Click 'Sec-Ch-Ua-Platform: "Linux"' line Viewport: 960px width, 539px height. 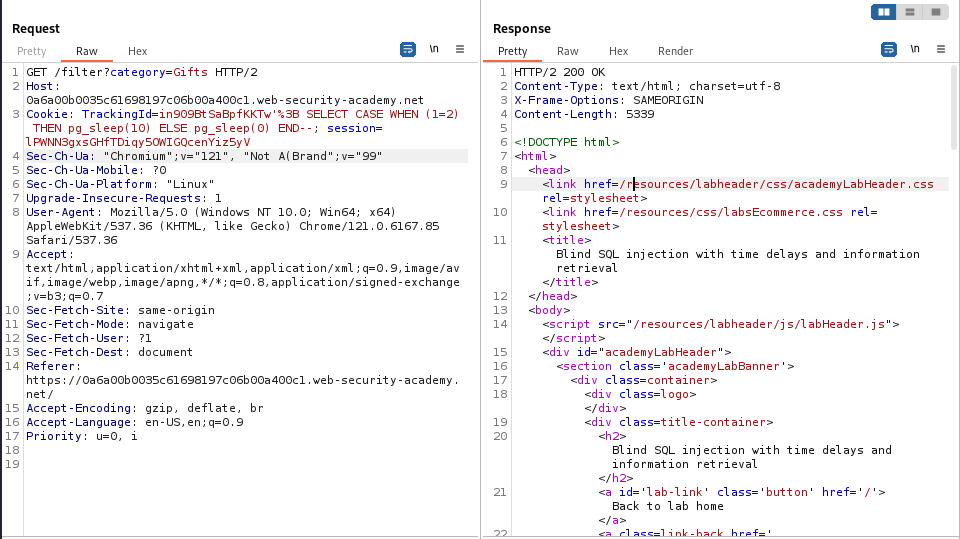point(120,184)
